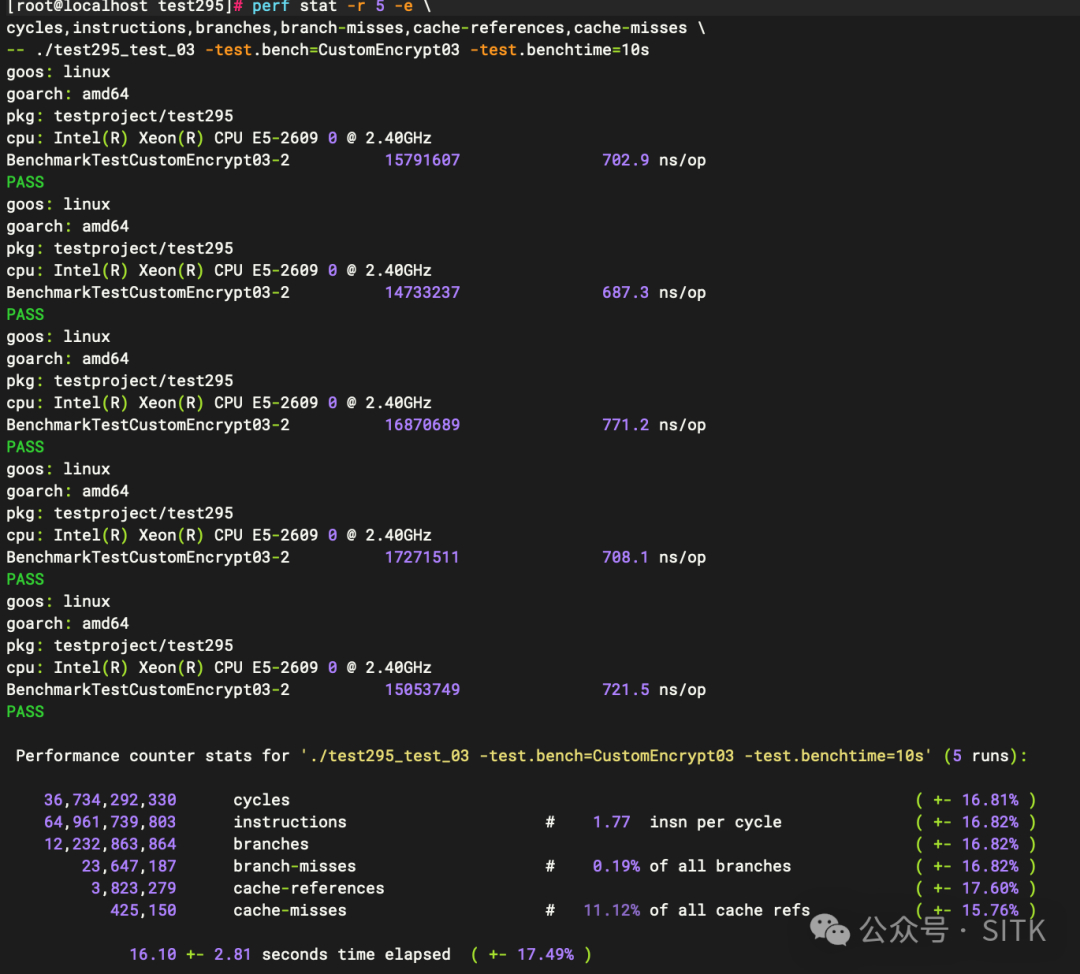This screenshot has width=1080, height=974.
Task: Click the cycles counter value 36,734,292,330
Action: point(108,799)
